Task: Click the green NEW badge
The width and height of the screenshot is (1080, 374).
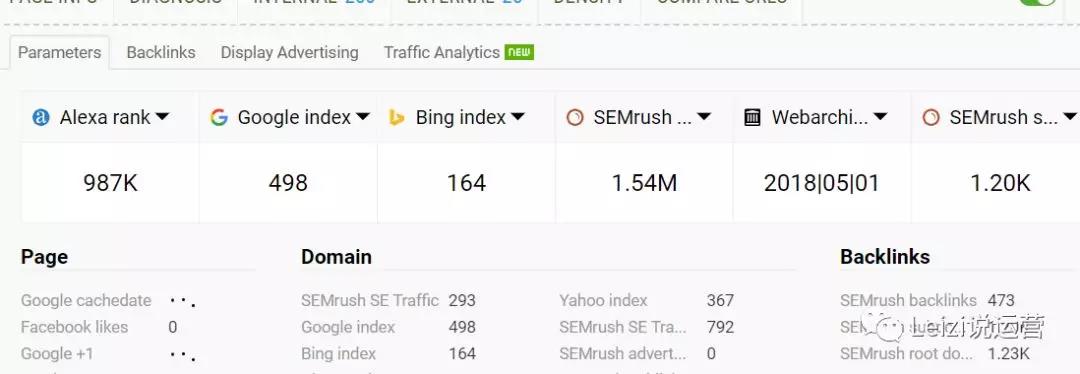Action: pyautogui.click(x=519, y=52)
